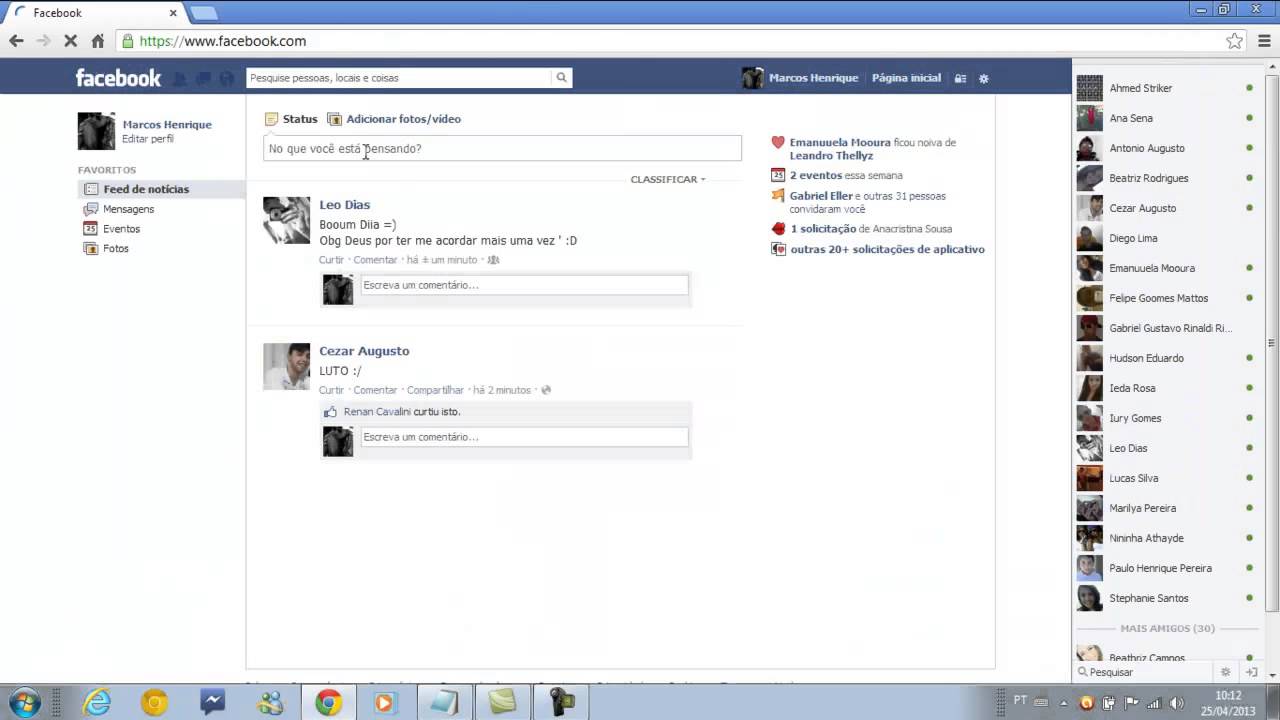Click the add photos/video icon
The image size is (1280, 720).
pyautogui.click(x=334, y=119)
